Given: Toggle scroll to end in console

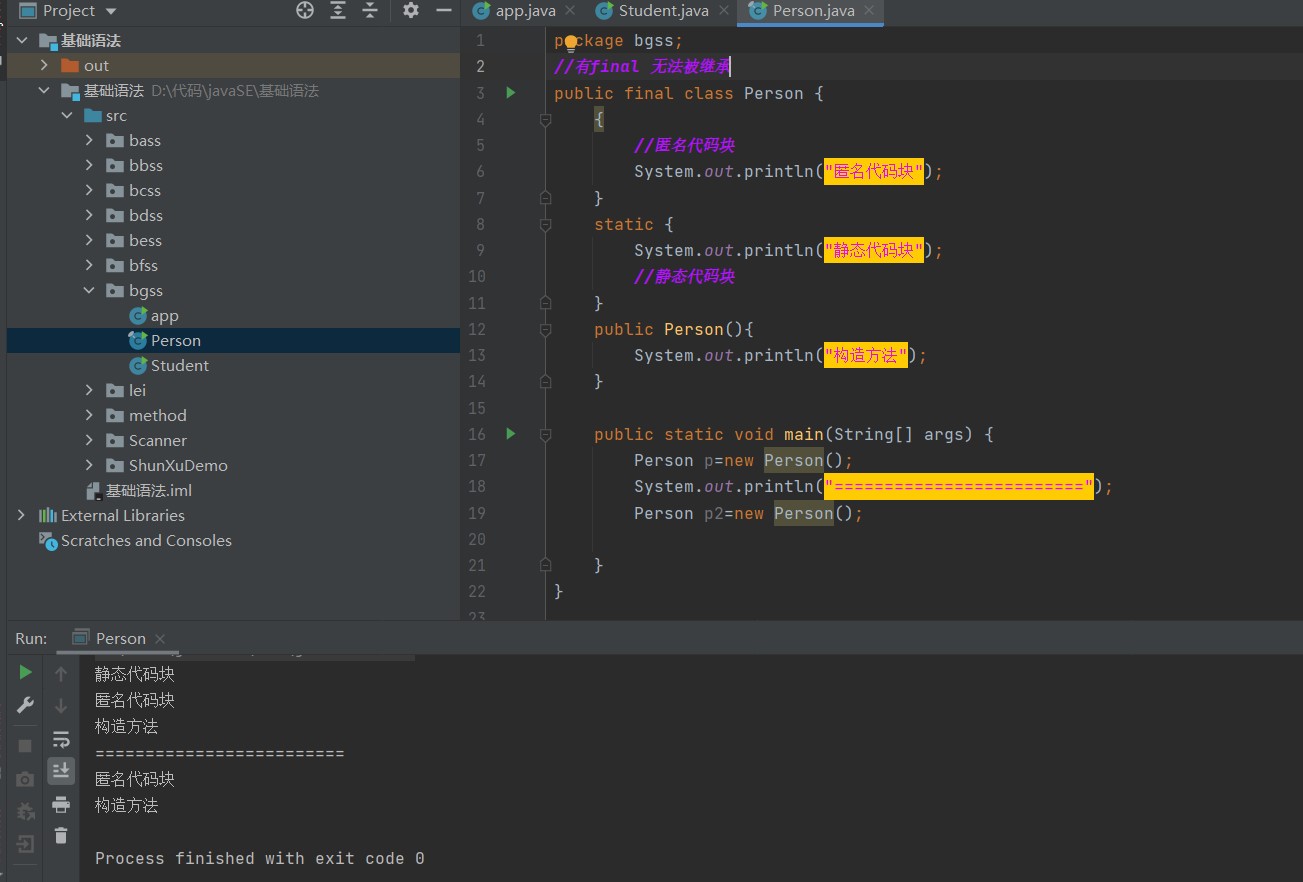Looking at the screenshot, I should [61, 770].
